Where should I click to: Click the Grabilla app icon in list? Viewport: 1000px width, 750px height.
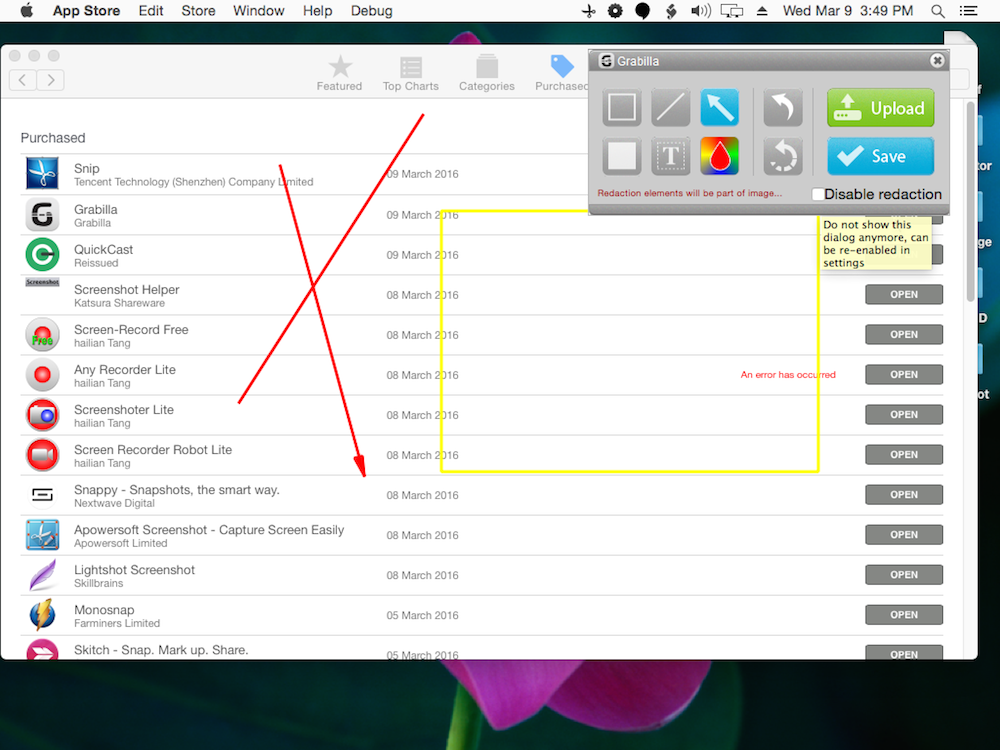(43, 215)
